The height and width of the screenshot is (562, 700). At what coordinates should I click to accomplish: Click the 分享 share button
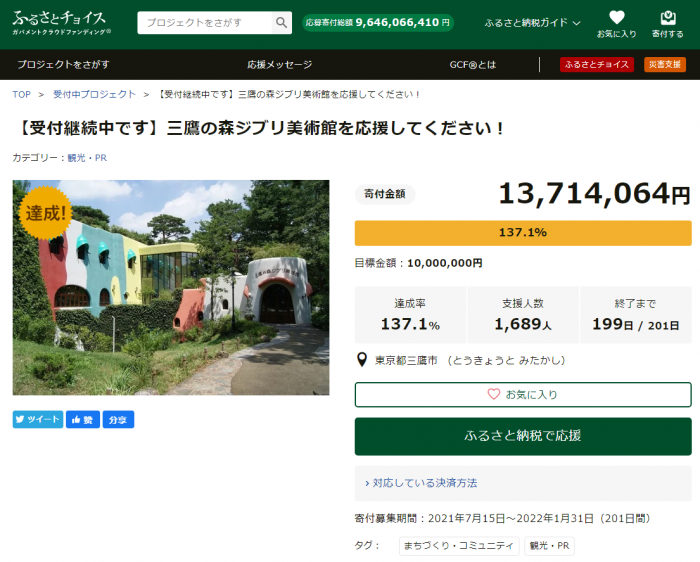pos(118,420)
